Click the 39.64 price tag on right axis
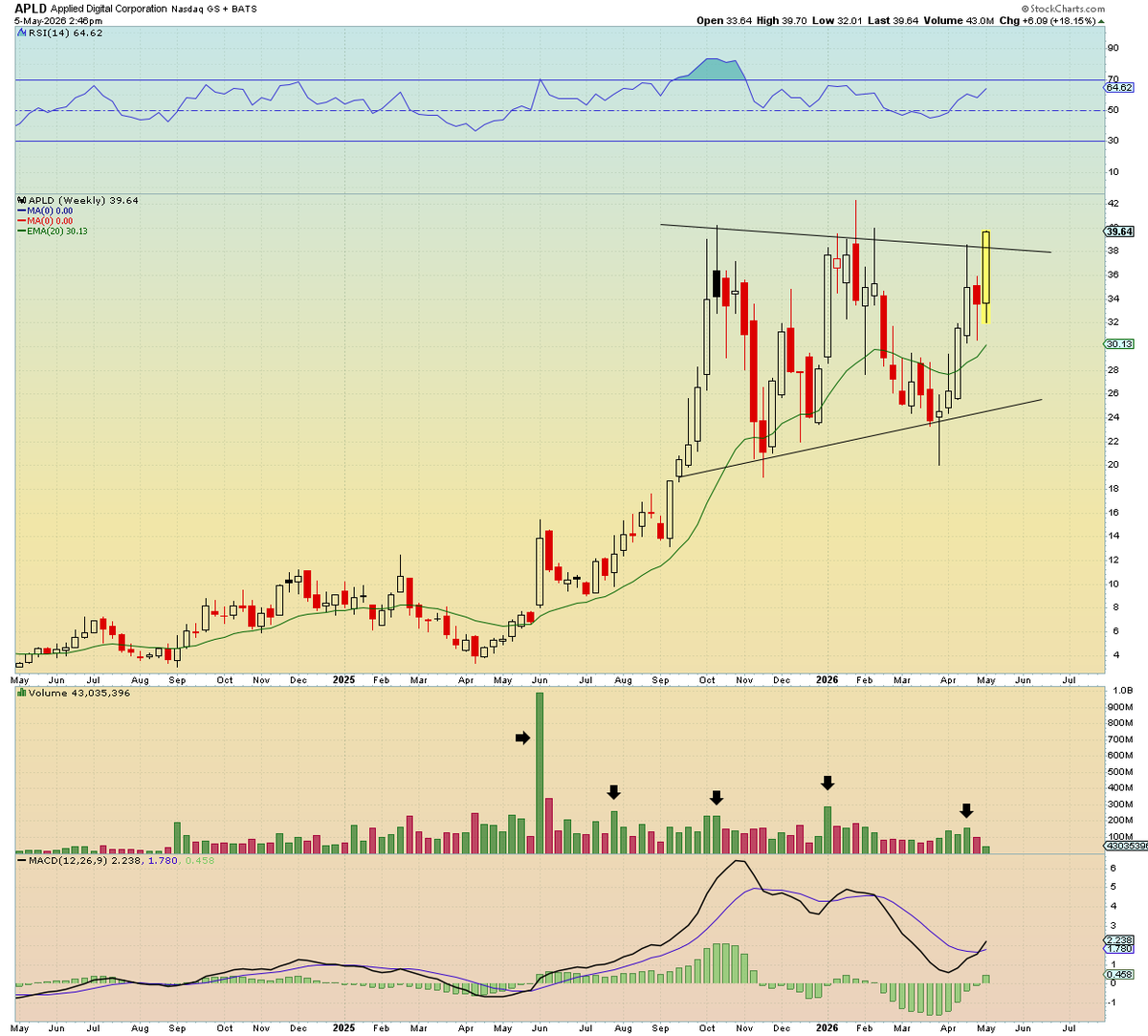 [x=1118, y=231]
